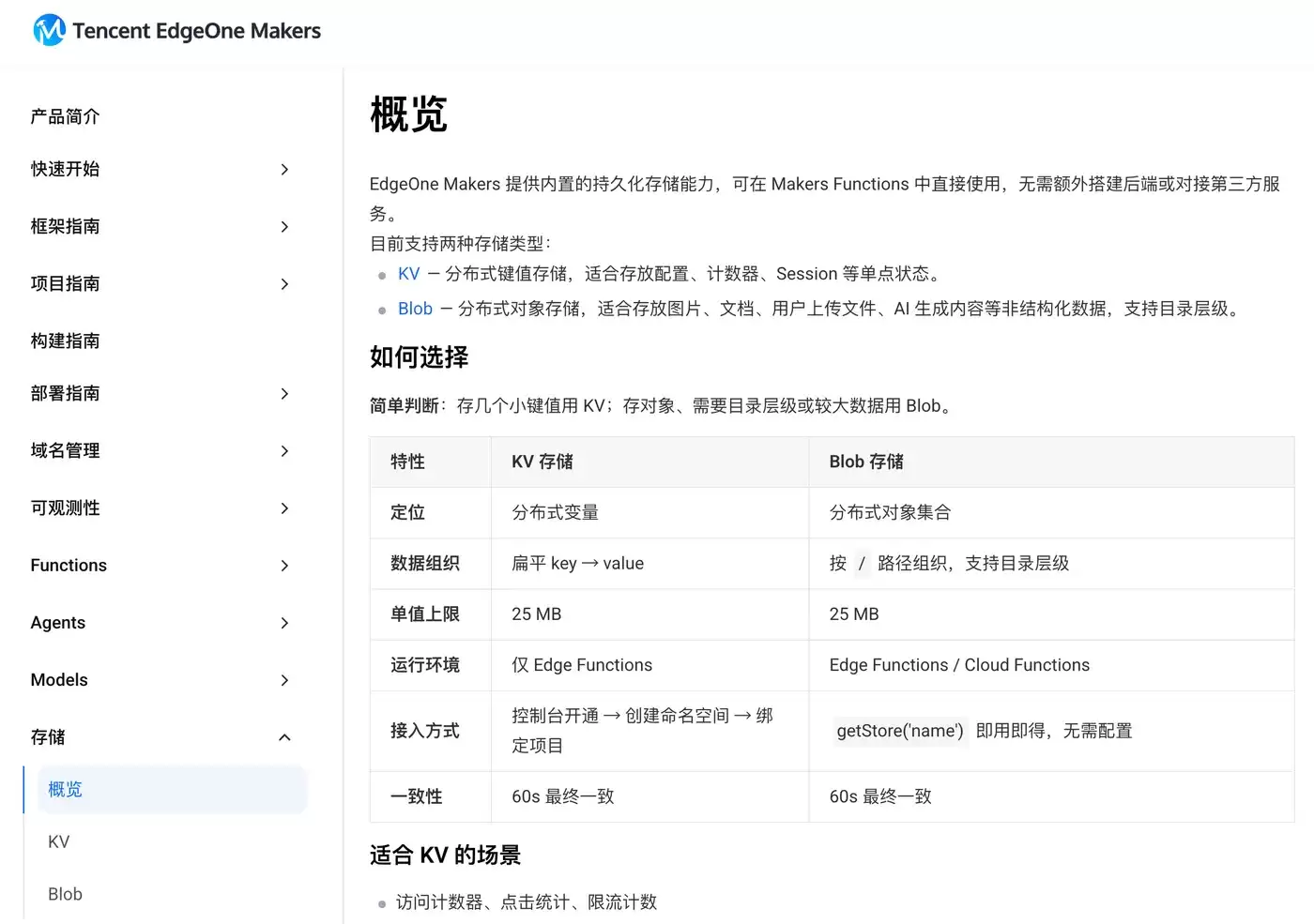Expand the Models section chevron

284,679
